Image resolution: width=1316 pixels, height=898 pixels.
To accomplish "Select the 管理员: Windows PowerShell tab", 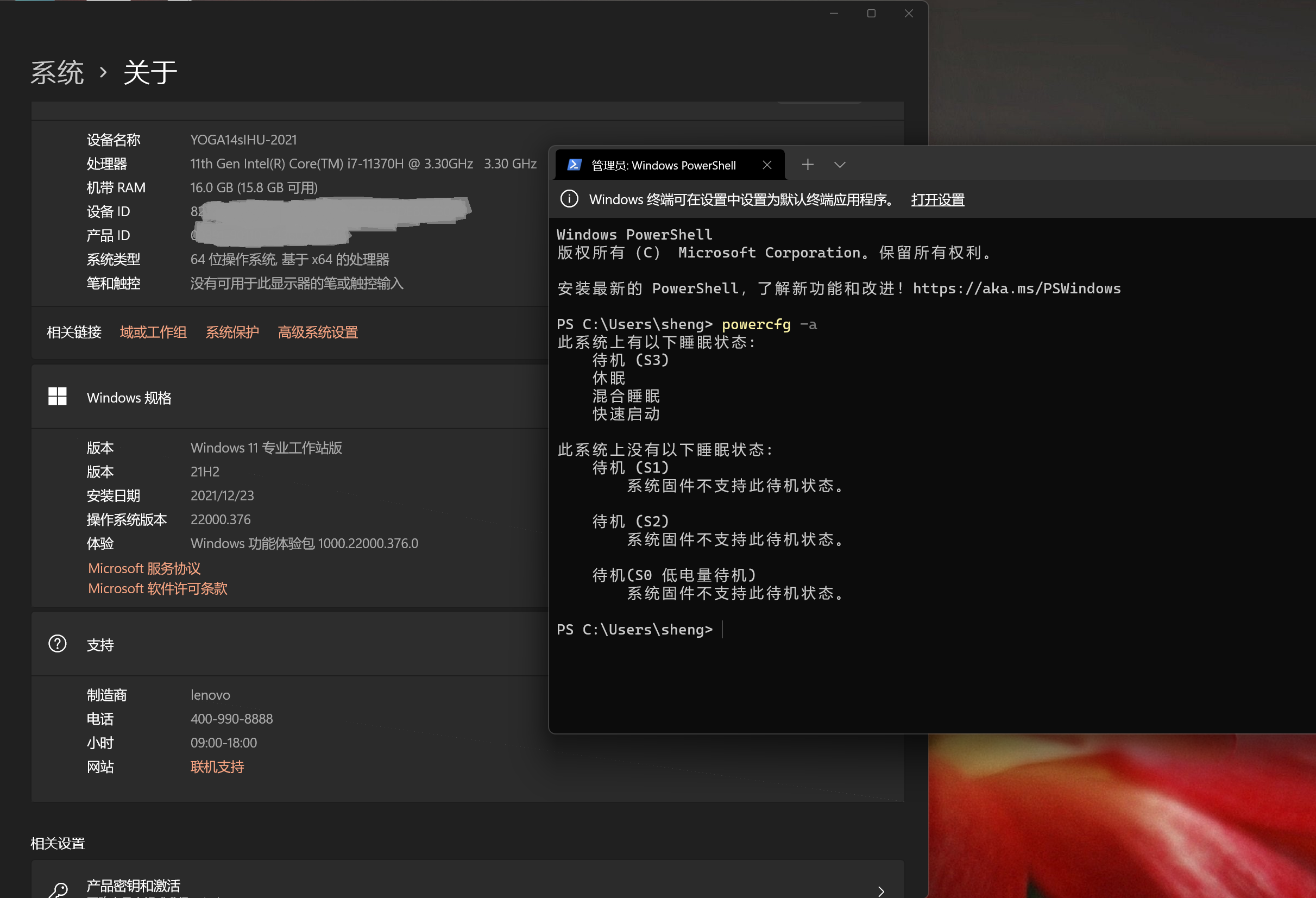I will point(670,165).
